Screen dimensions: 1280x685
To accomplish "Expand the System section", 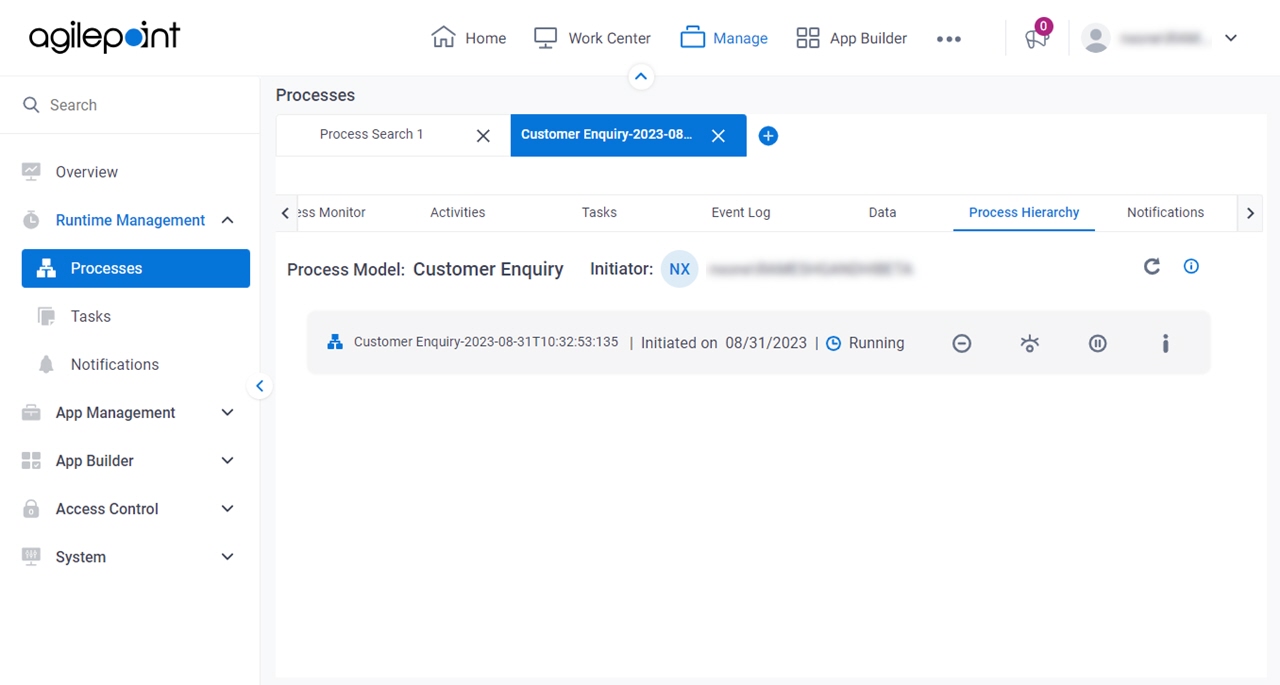I will [x=227, y=557].
